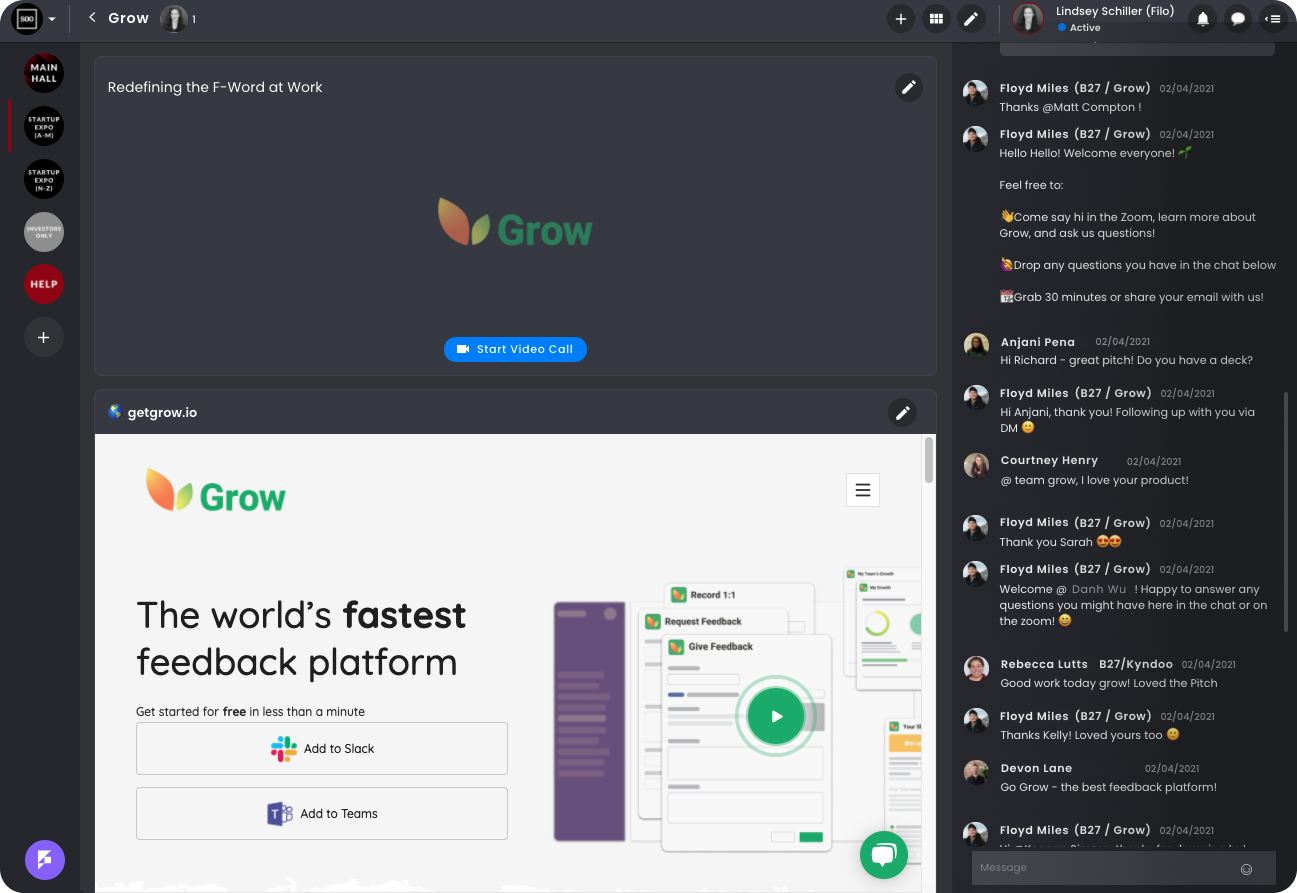Click the chat panel scrollbar

tap(1287, 511)
